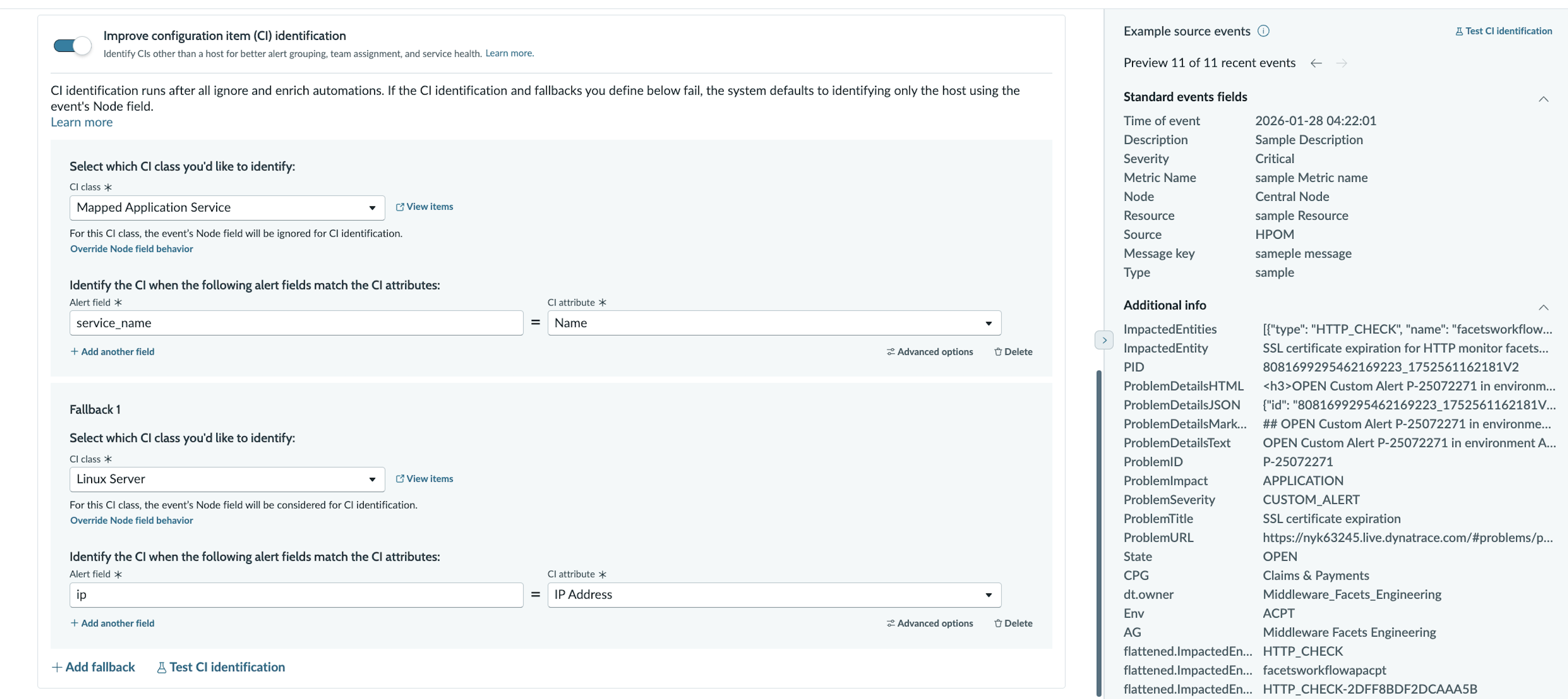Click the HTTP_CHECK-2DFF8BDF2DCAAA5B value

1370,689
